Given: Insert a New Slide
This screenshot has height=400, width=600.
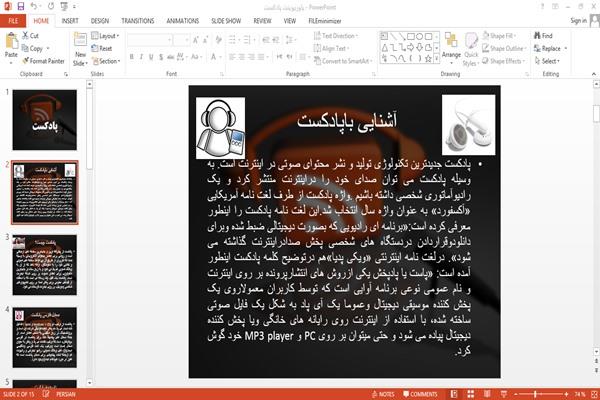Looking at the screenshot, I should 80,49.
